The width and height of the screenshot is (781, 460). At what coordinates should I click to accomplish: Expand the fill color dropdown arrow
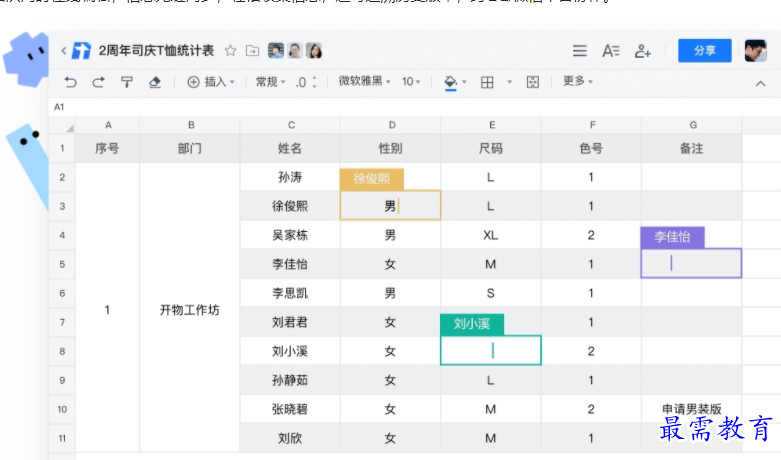pos(464,82)
